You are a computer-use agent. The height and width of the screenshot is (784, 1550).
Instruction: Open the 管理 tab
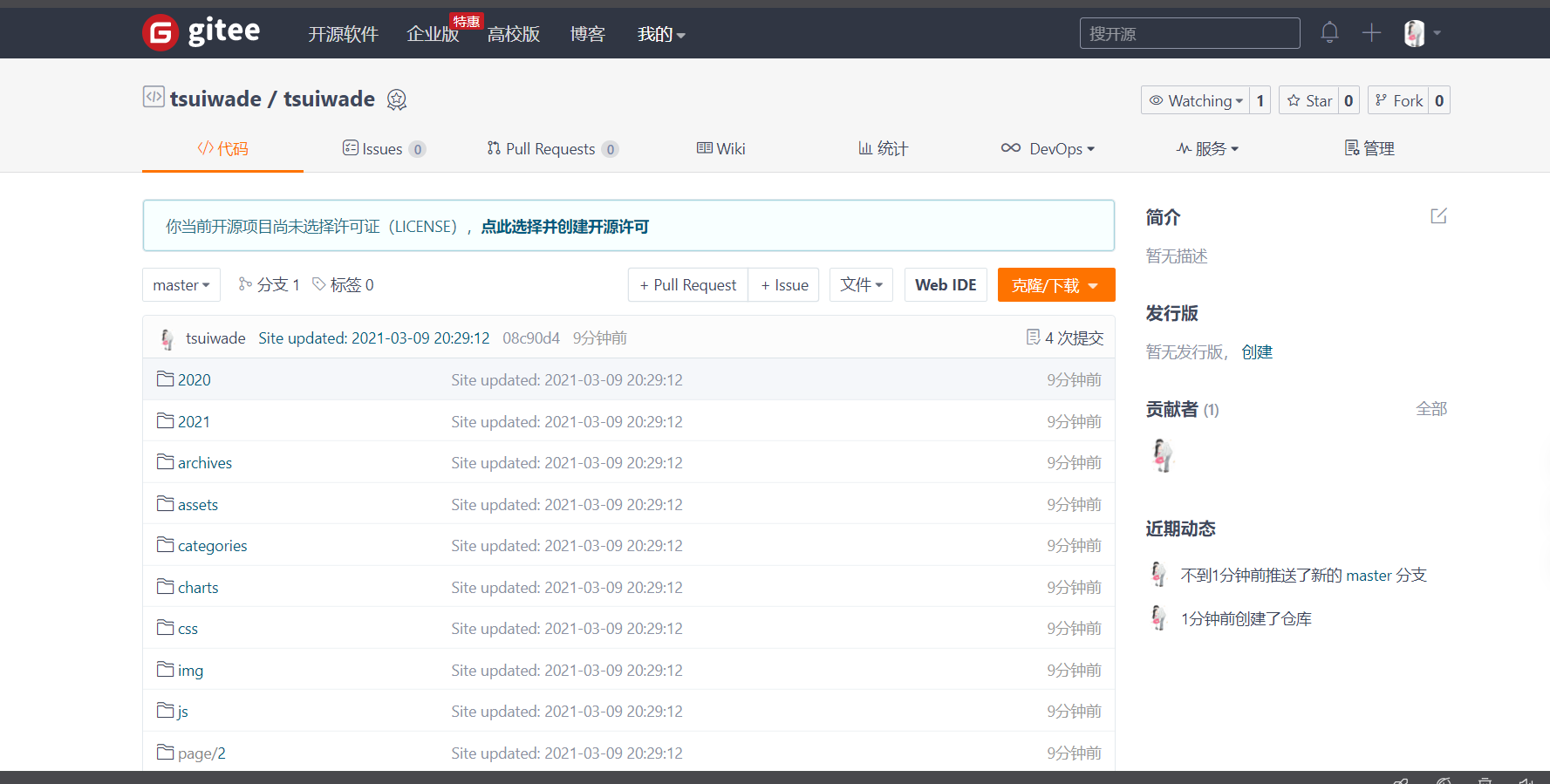tap(1369, 149)
